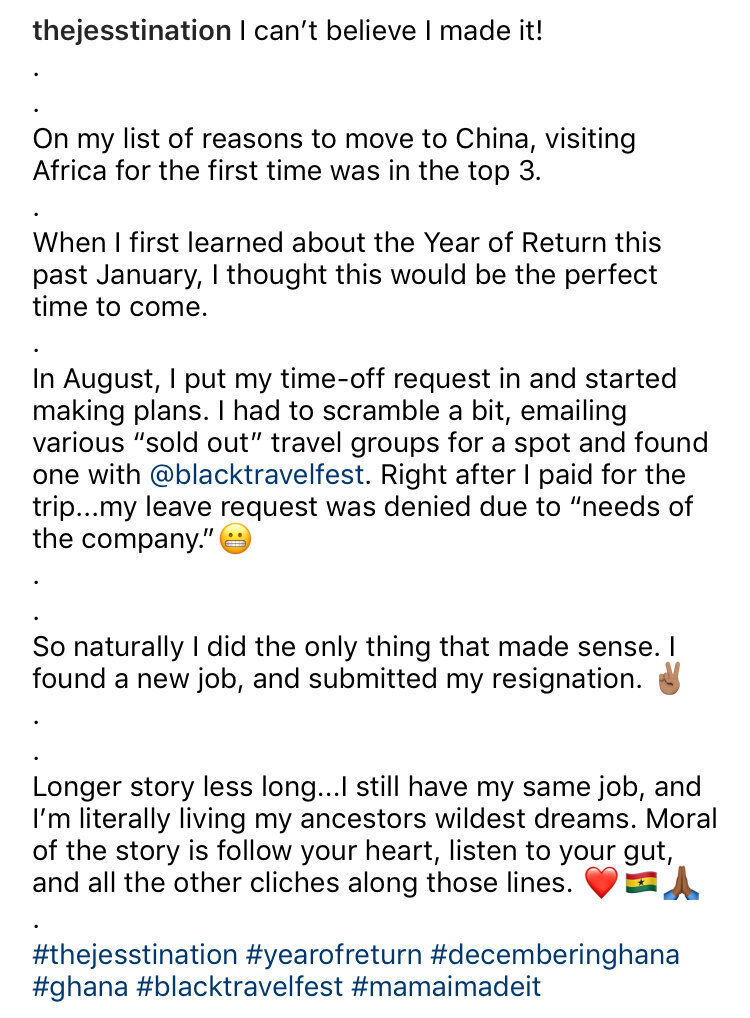Click the paragraph mentioning Year of Return
Screen dimensions: 750x1018
coord(347,275)
